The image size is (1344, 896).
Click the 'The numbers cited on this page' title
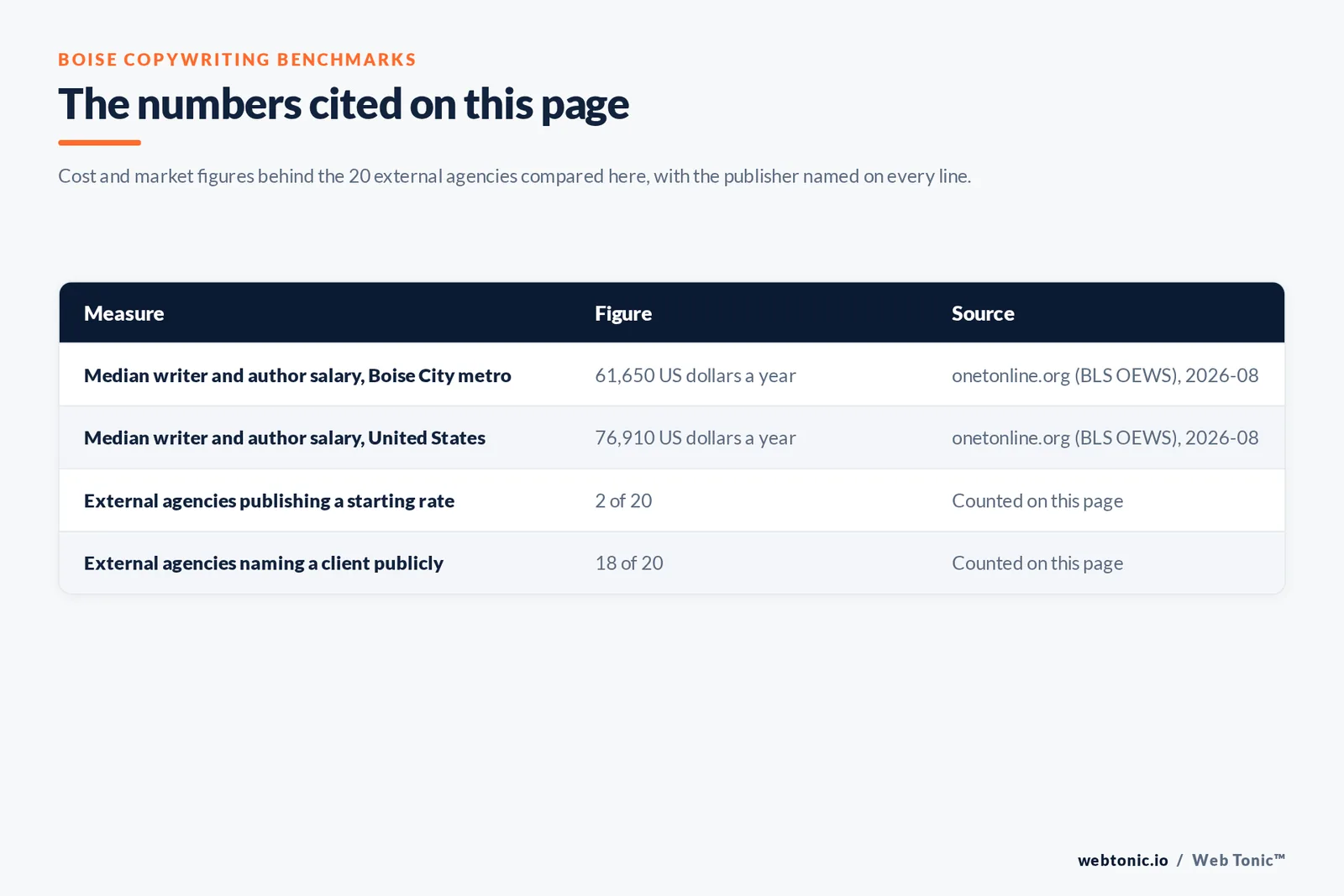click(x=344, y=105)
